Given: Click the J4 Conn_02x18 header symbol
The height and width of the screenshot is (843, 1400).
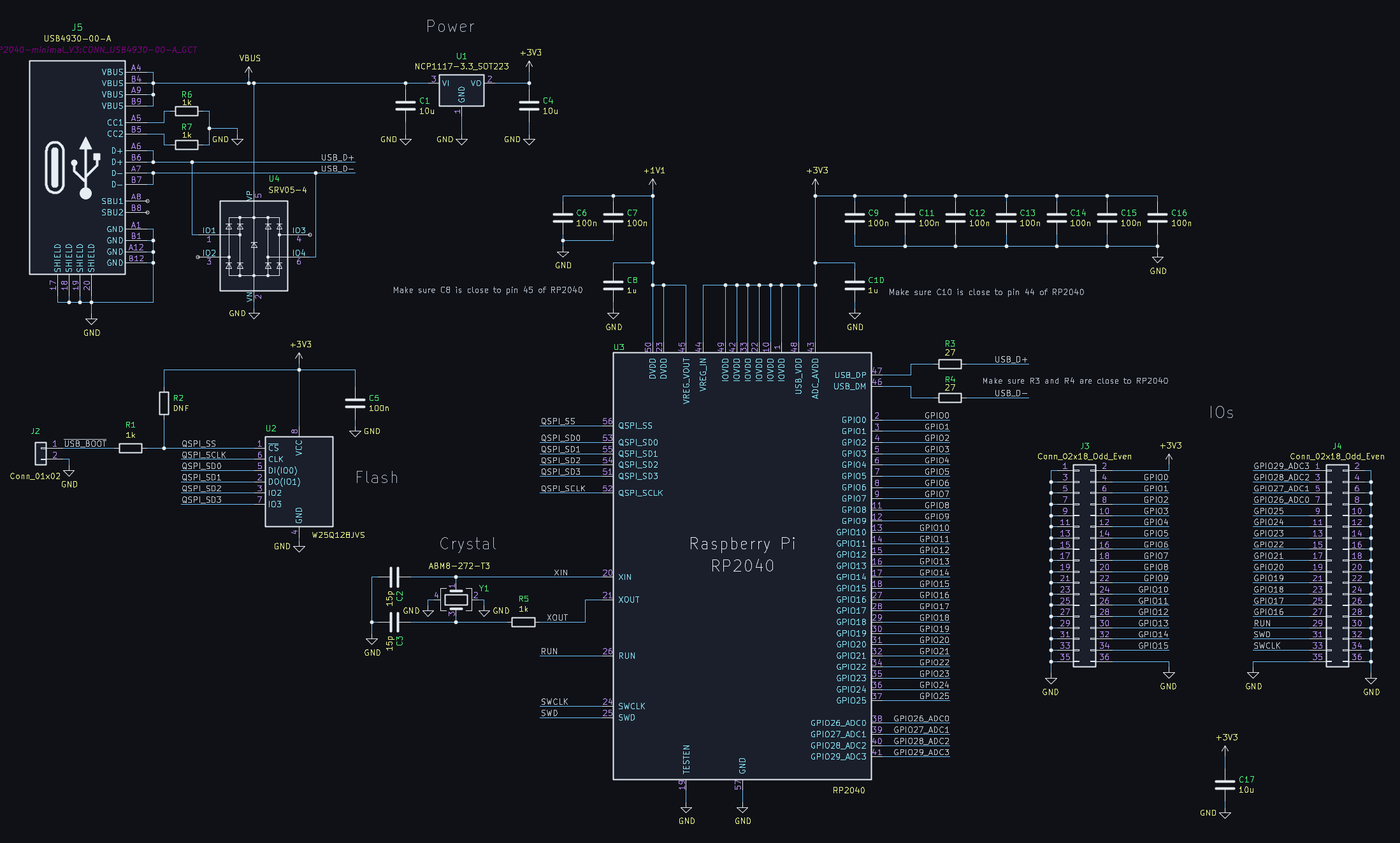Looking at the screenshot, I should [1338, 566].
